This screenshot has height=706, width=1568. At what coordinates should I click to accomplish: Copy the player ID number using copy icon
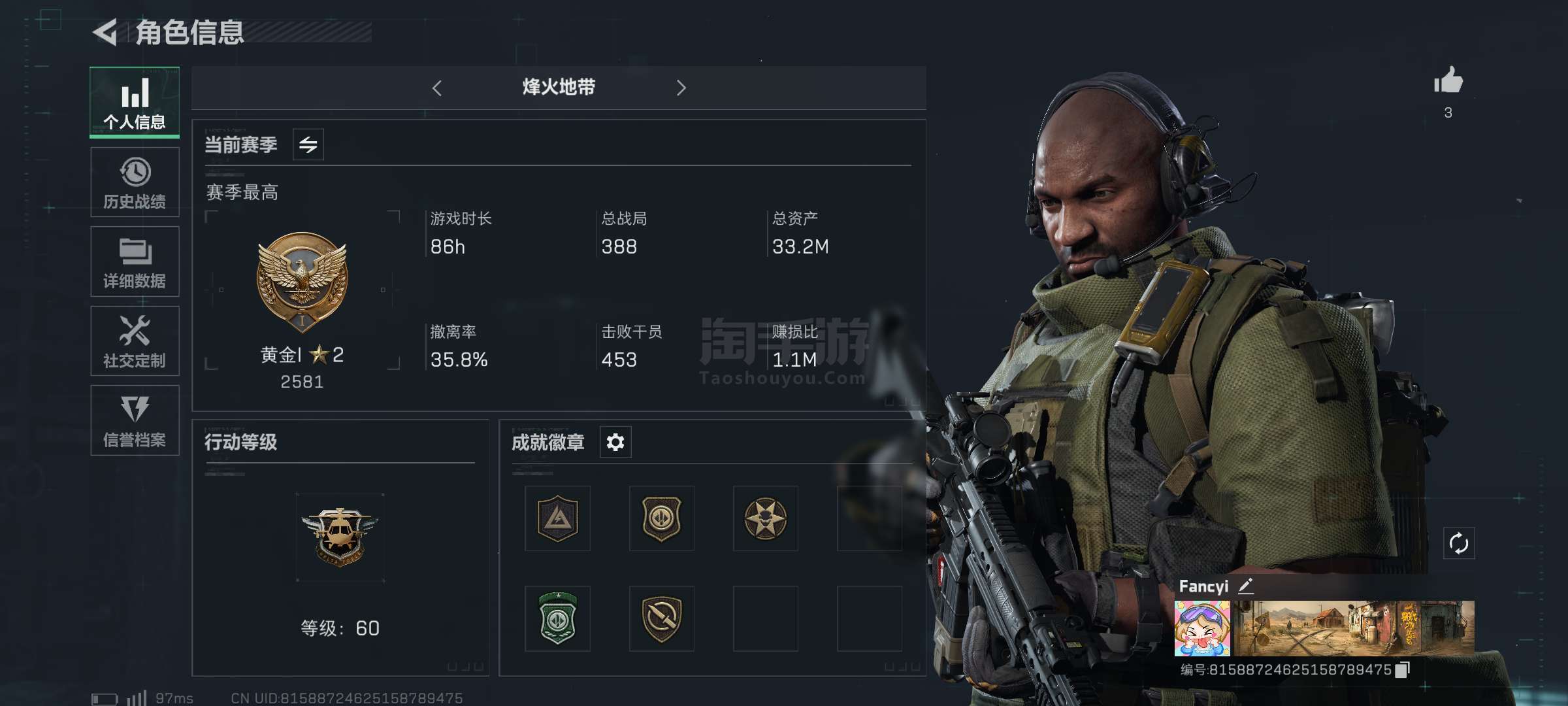coord(1403,669)
